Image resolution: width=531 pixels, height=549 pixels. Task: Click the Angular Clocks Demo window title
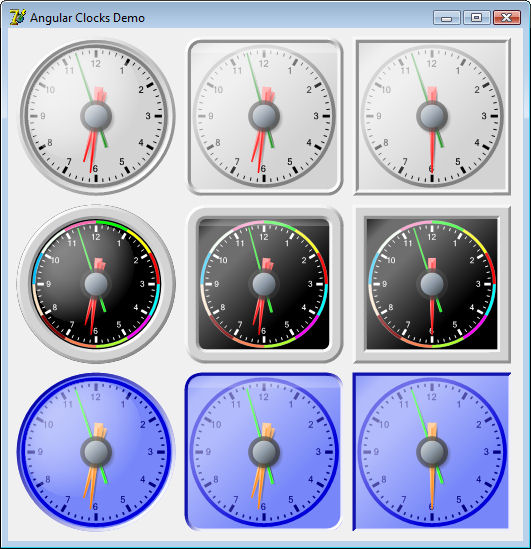tap(87, 18)
